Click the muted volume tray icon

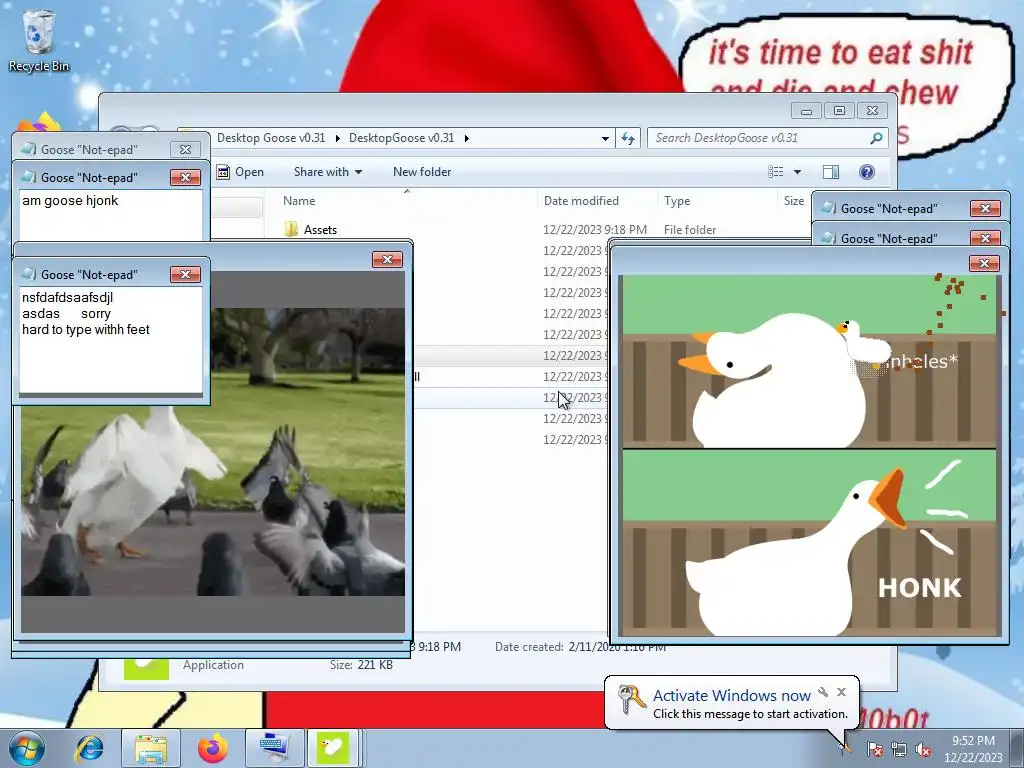923,749
